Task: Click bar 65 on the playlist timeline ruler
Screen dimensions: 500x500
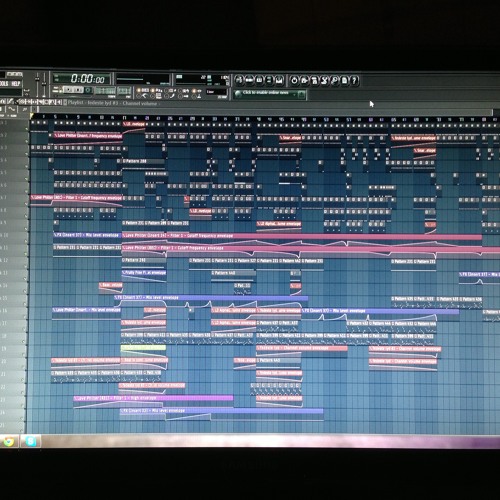Action: [x=393, y=119]
